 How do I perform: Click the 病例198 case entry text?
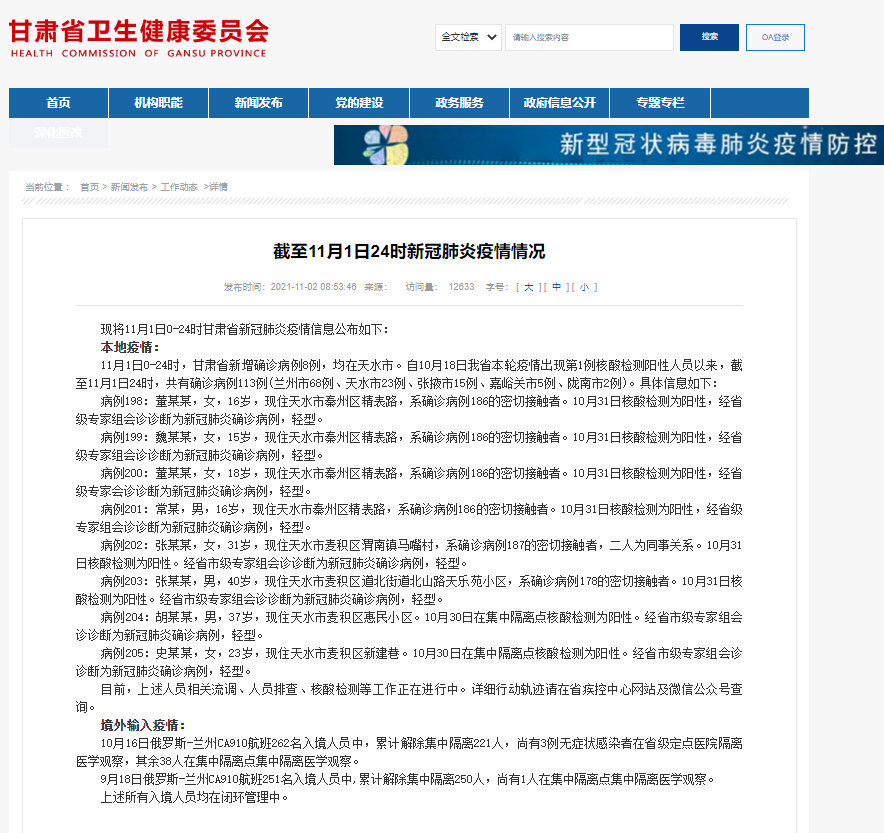409,410
